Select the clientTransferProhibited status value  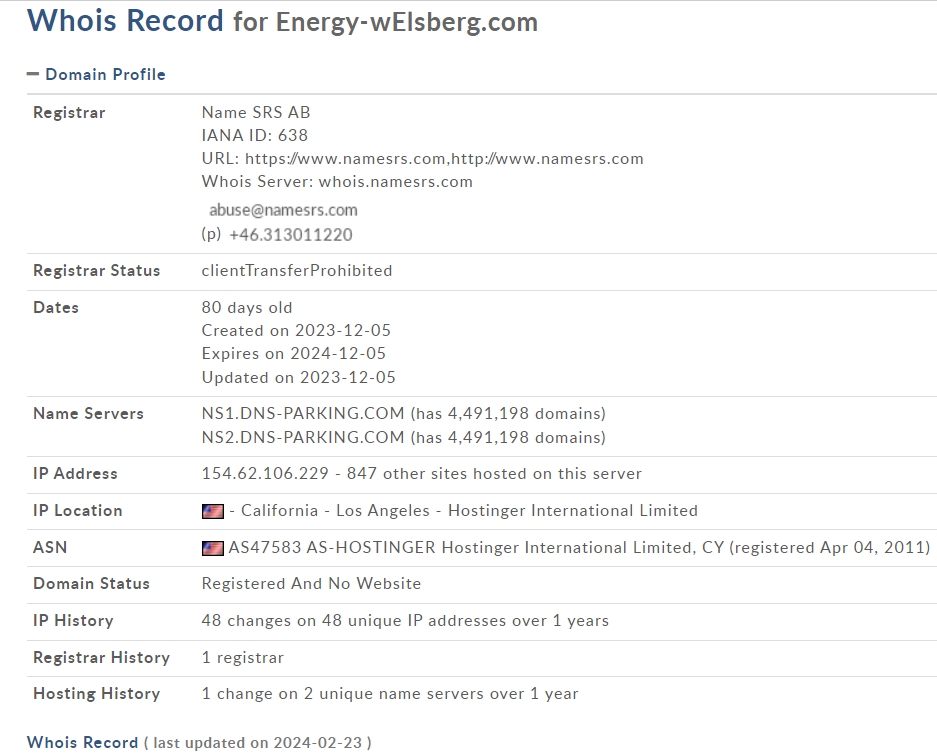pyautogui.click(x=297, y=271)
